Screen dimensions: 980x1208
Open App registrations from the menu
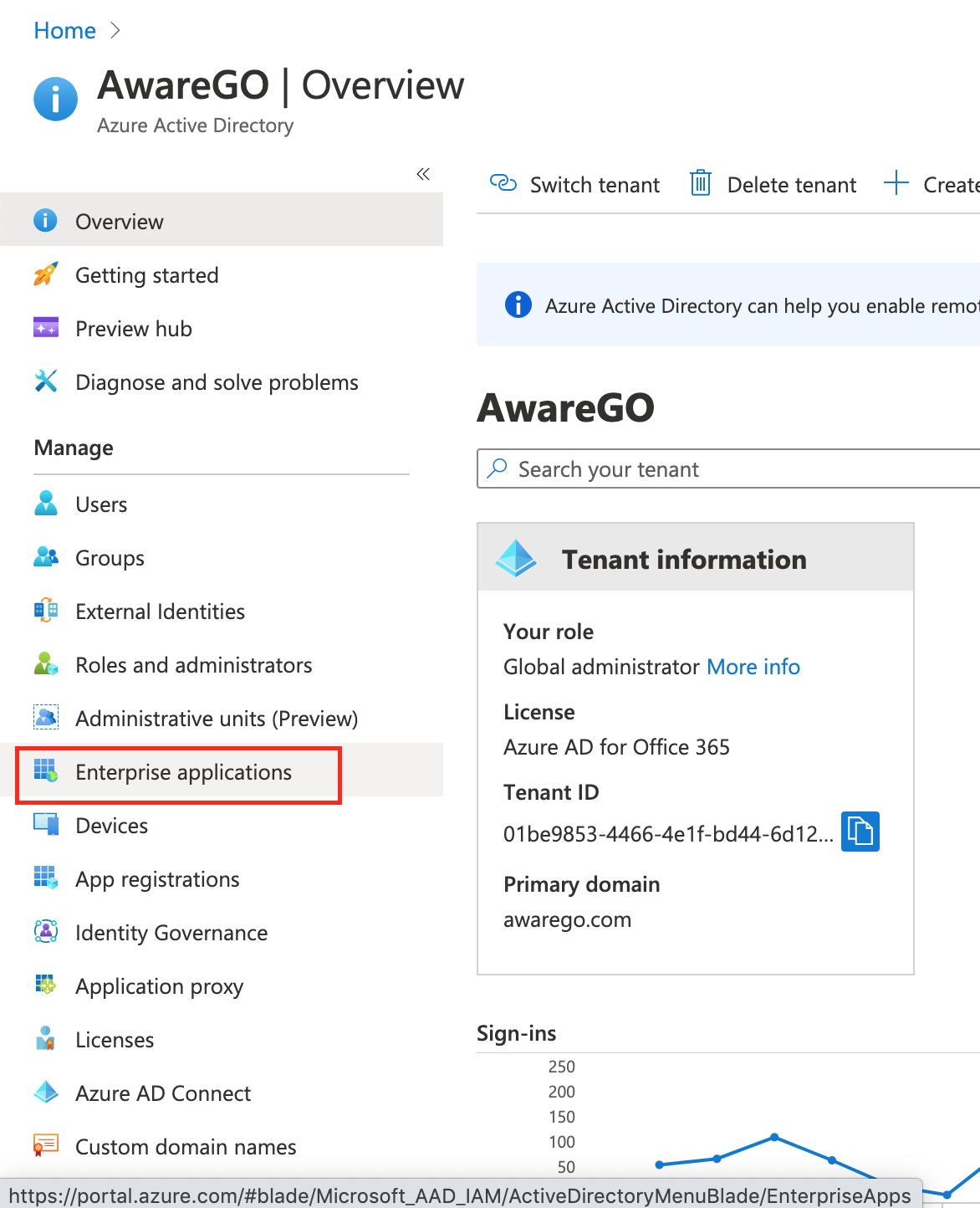157,879
